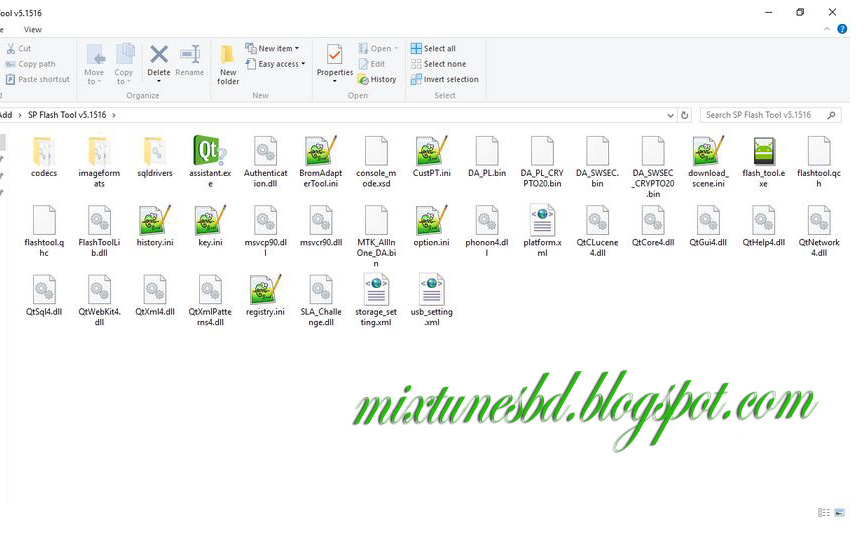The width and height of the screenshot is (866, 540).
Task: Click Select none
Action: [x=439, y=64]
